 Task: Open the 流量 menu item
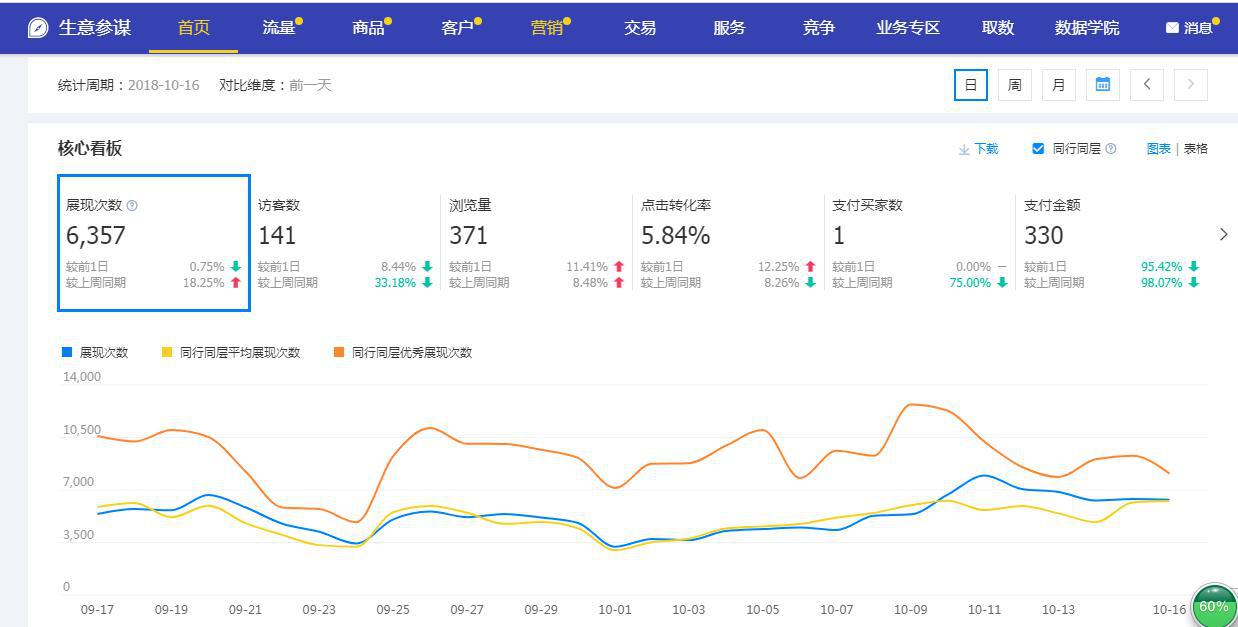click(x=278, y=28)
